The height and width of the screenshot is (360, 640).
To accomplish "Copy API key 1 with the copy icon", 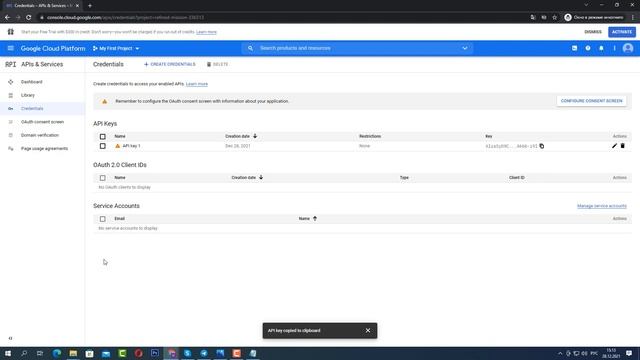I will click(542, 146).
